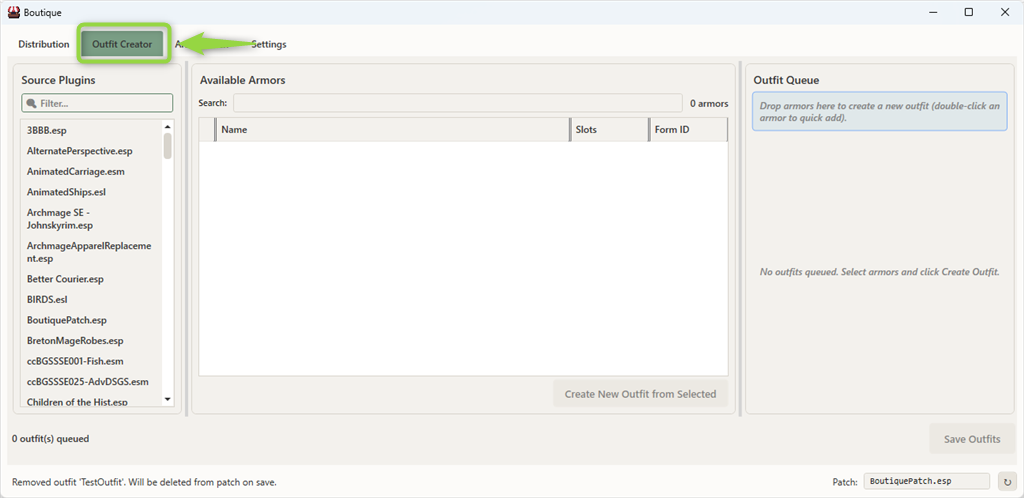1024x498 pixels.
Task: Click the Boutique app icon in title bar
Action: (12, 12)
